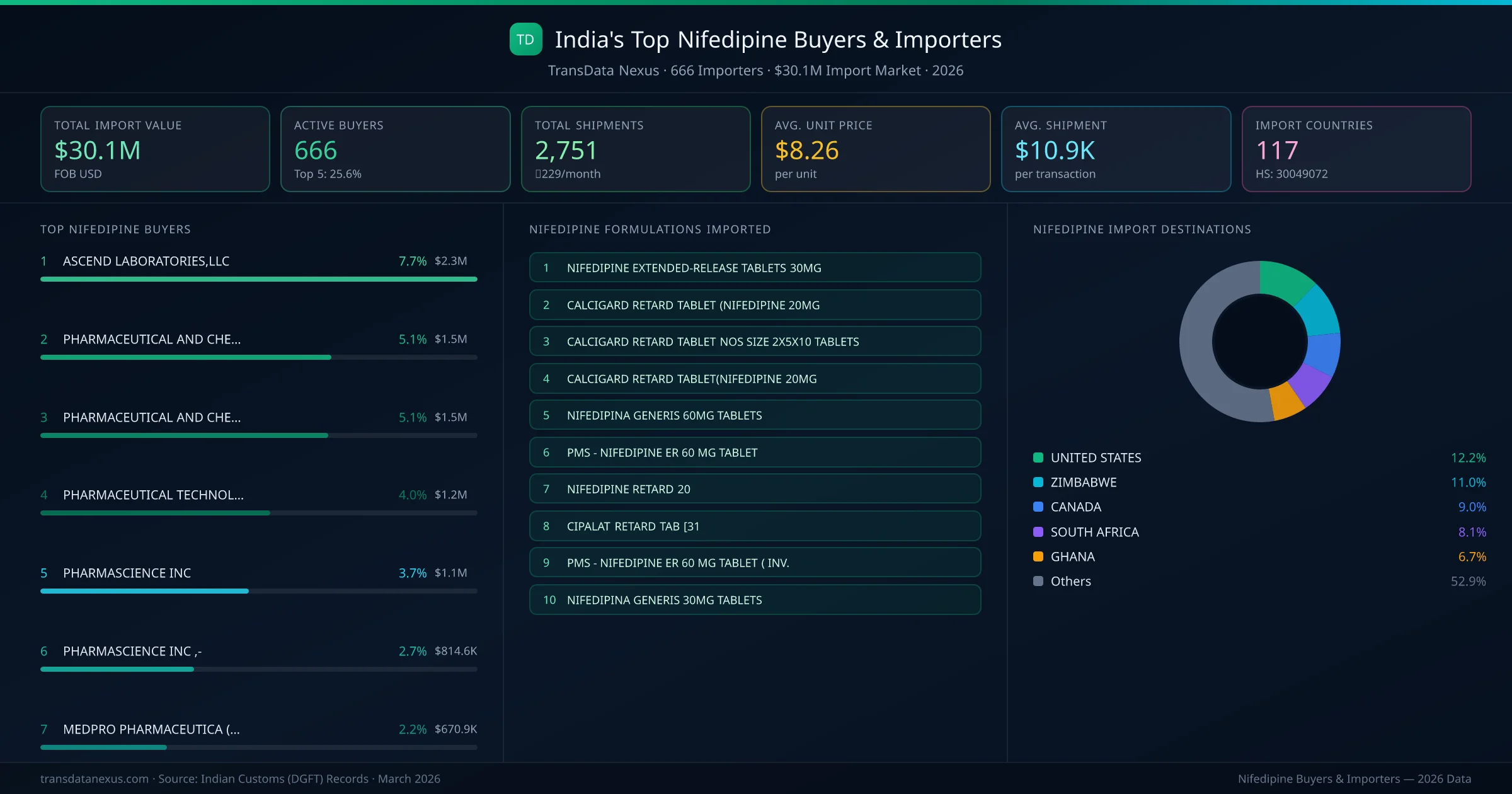Click ASCEND LABORATORIES,LLC buyer entry

146,261
